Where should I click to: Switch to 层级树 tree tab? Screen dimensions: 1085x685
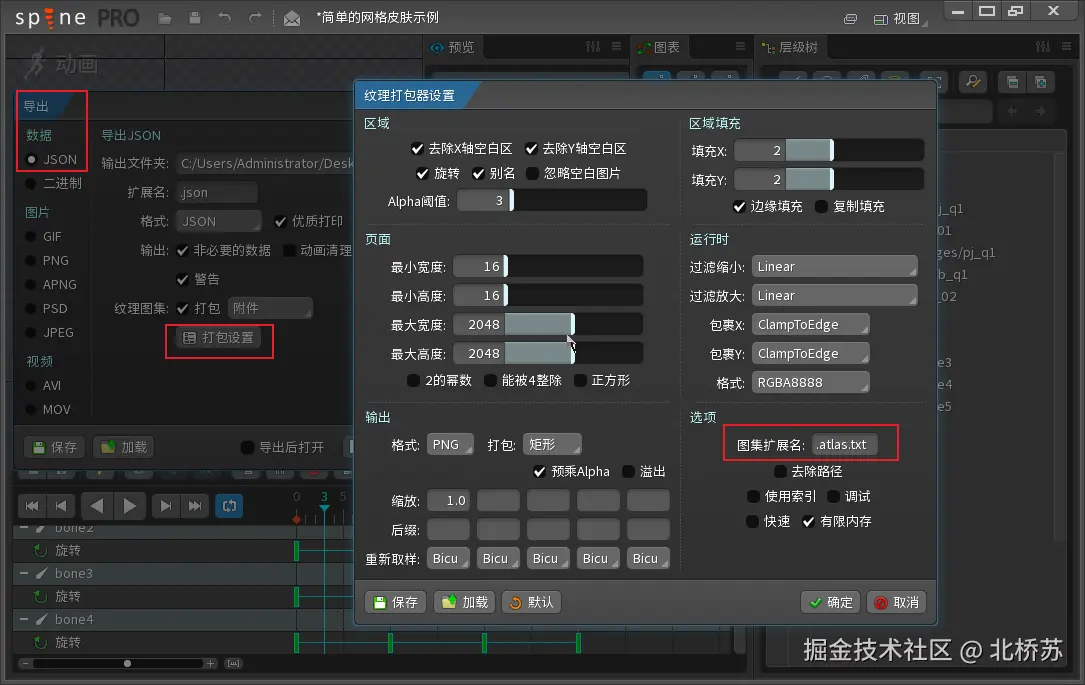pyautogui.click(x=790, y=47)
